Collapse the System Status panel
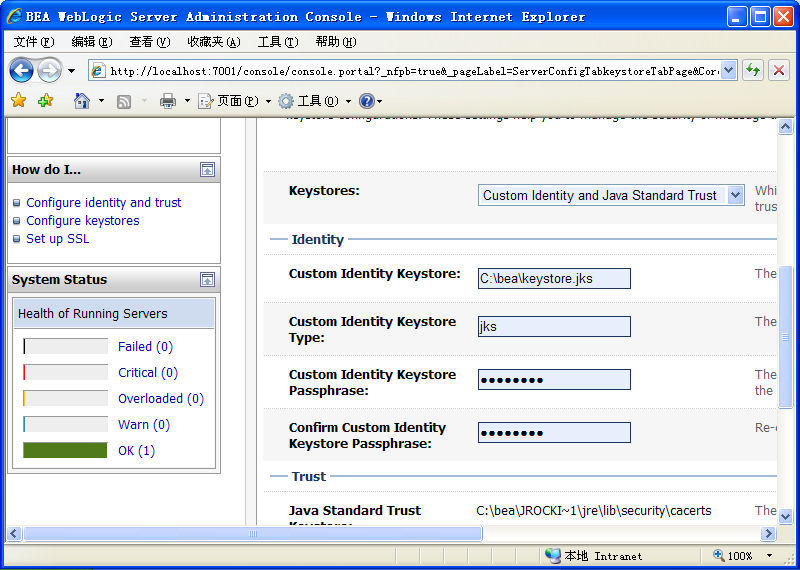This screenshot has width=800, height=570. tap(207, 280)
